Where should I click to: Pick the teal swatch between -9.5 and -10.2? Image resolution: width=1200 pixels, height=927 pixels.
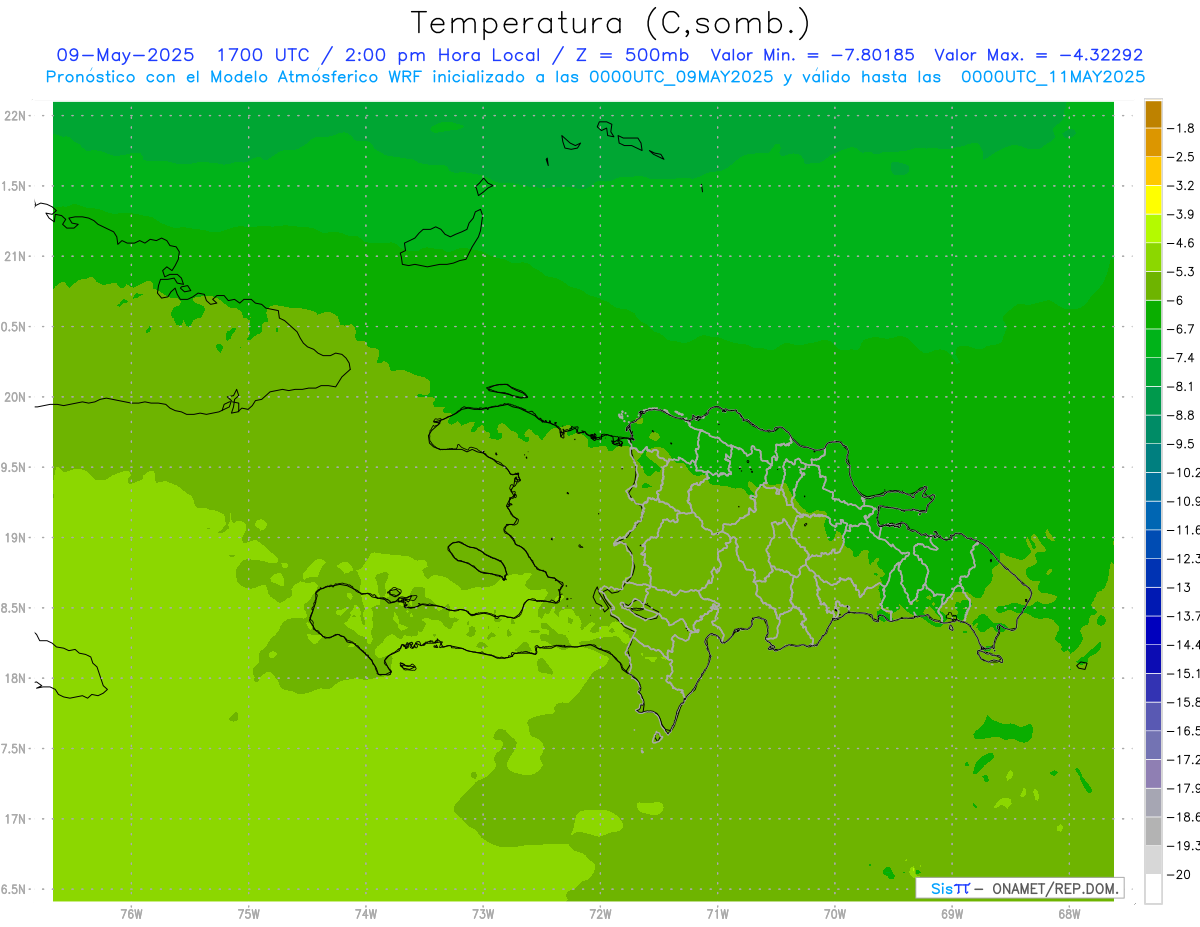click(x=1153, y=458)
